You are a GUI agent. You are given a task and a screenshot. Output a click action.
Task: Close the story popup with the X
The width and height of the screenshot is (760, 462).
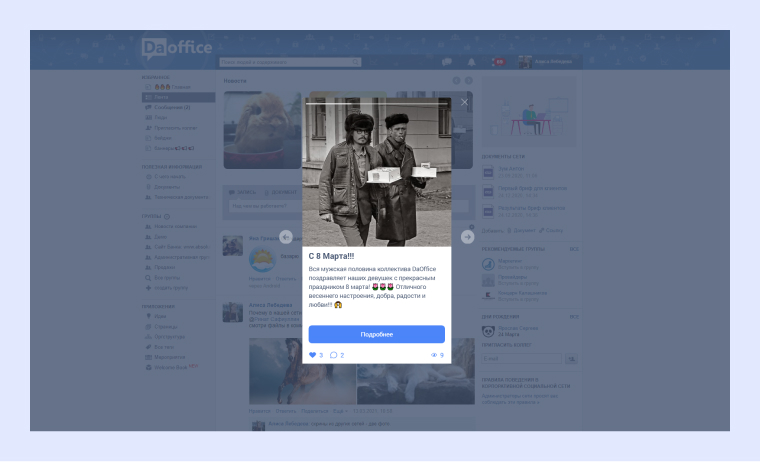464,102
